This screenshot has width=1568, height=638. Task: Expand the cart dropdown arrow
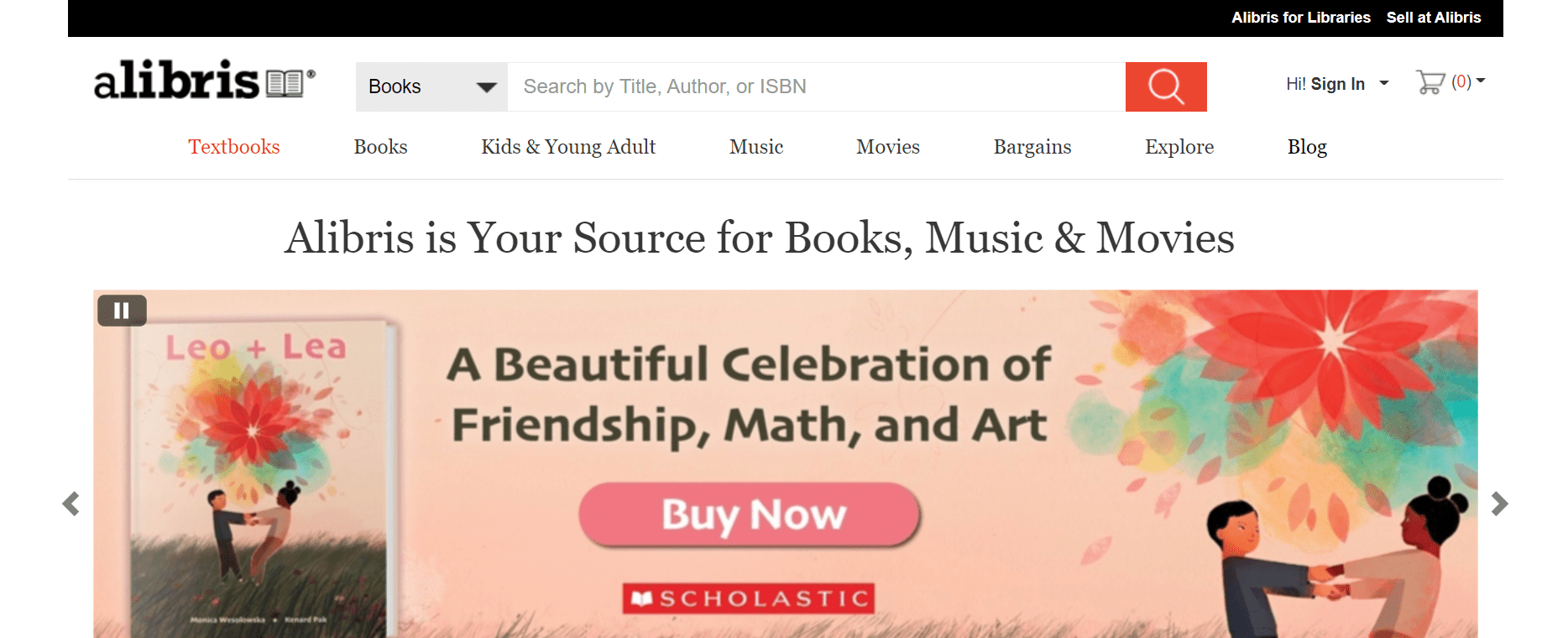[1481, 81]
